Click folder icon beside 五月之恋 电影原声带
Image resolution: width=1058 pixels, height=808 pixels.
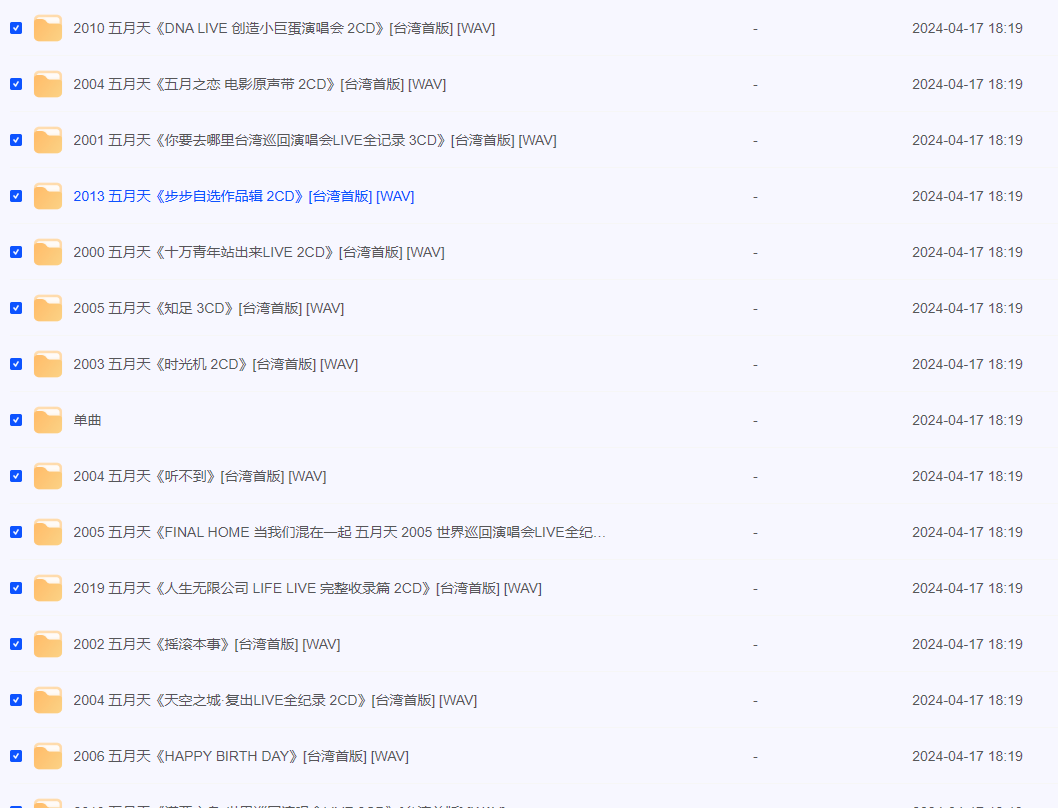[x=48, y=85]
